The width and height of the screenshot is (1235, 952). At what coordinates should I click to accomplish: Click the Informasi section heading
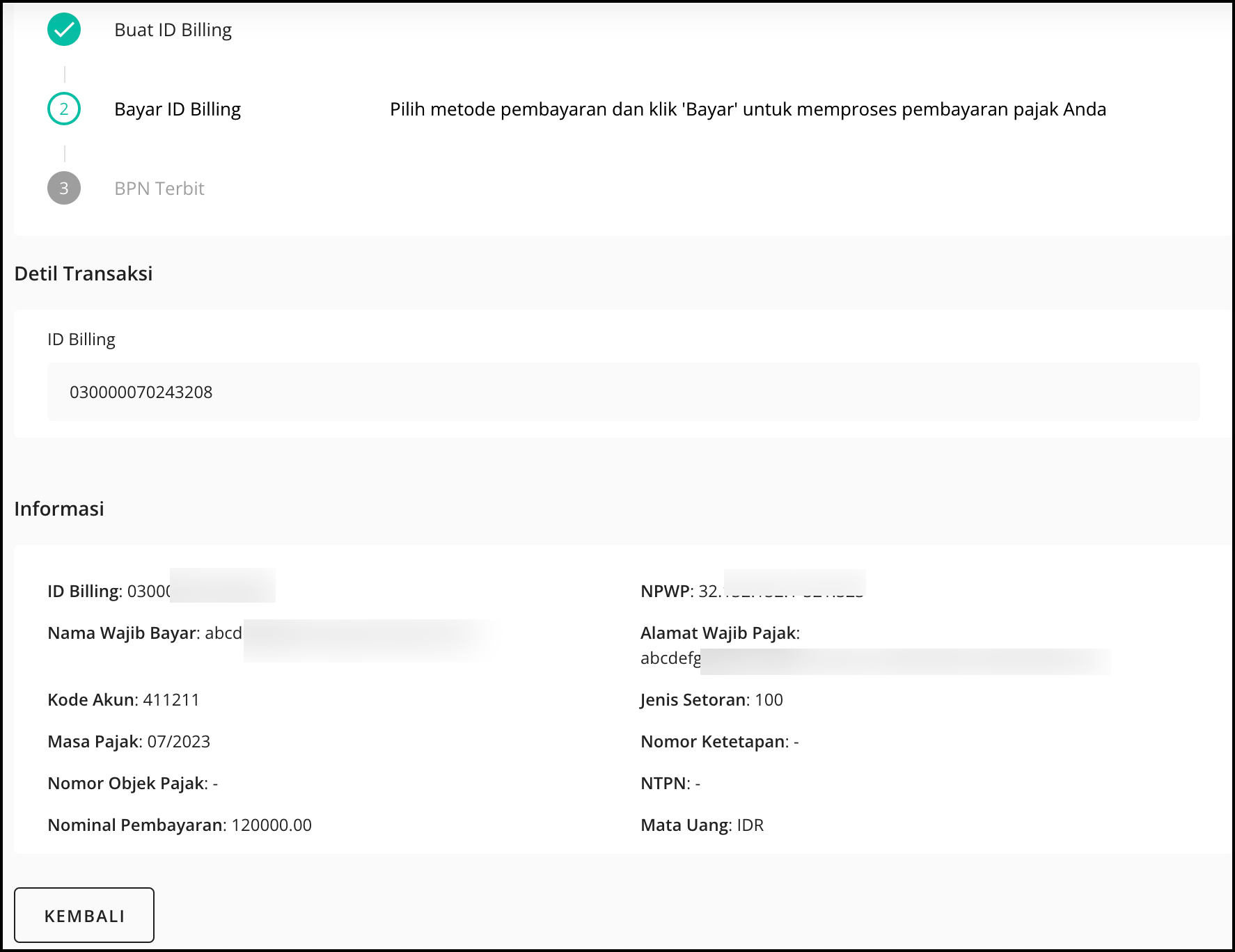pos(59,509)
